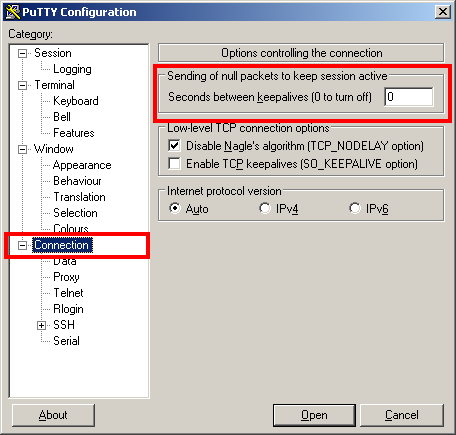The width and height of the screenshot is (456, 435).
Task: Open the Features category
Action: [74, 133]
